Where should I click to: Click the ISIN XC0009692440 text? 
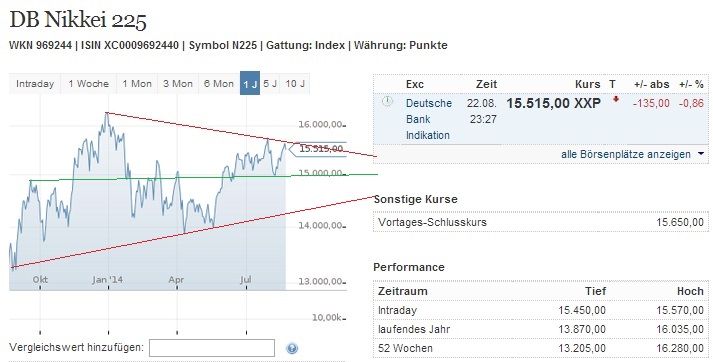click(x=130, y=45)
